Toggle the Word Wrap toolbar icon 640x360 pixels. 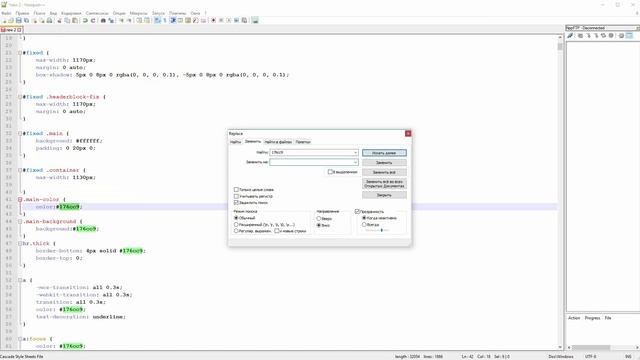(157, 20)
